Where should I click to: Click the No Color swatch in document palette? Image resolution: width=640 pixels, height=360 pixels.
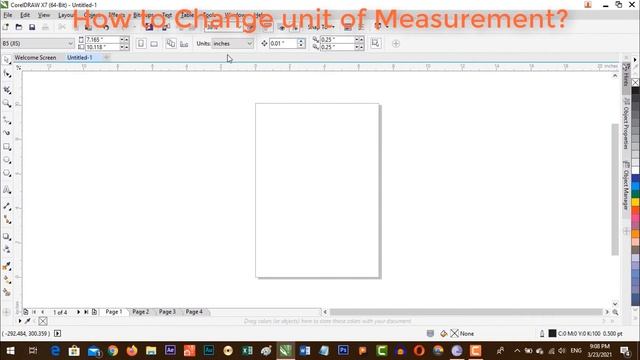[43, 321]
